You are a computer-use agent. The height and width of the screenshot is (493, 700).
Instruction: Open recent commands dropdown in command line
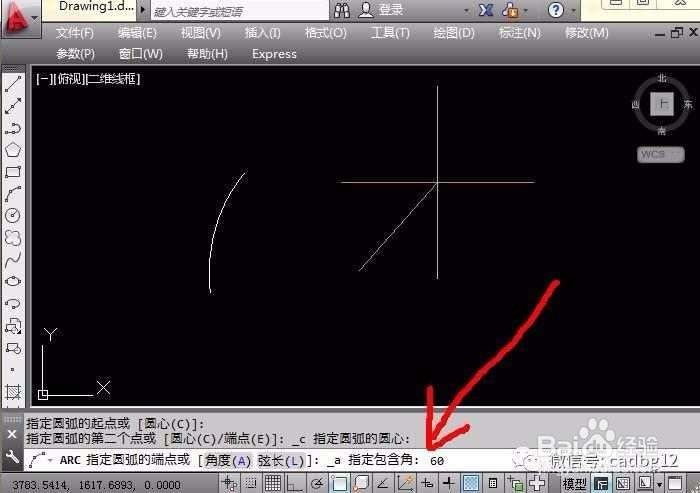click(x=50, y=460)
